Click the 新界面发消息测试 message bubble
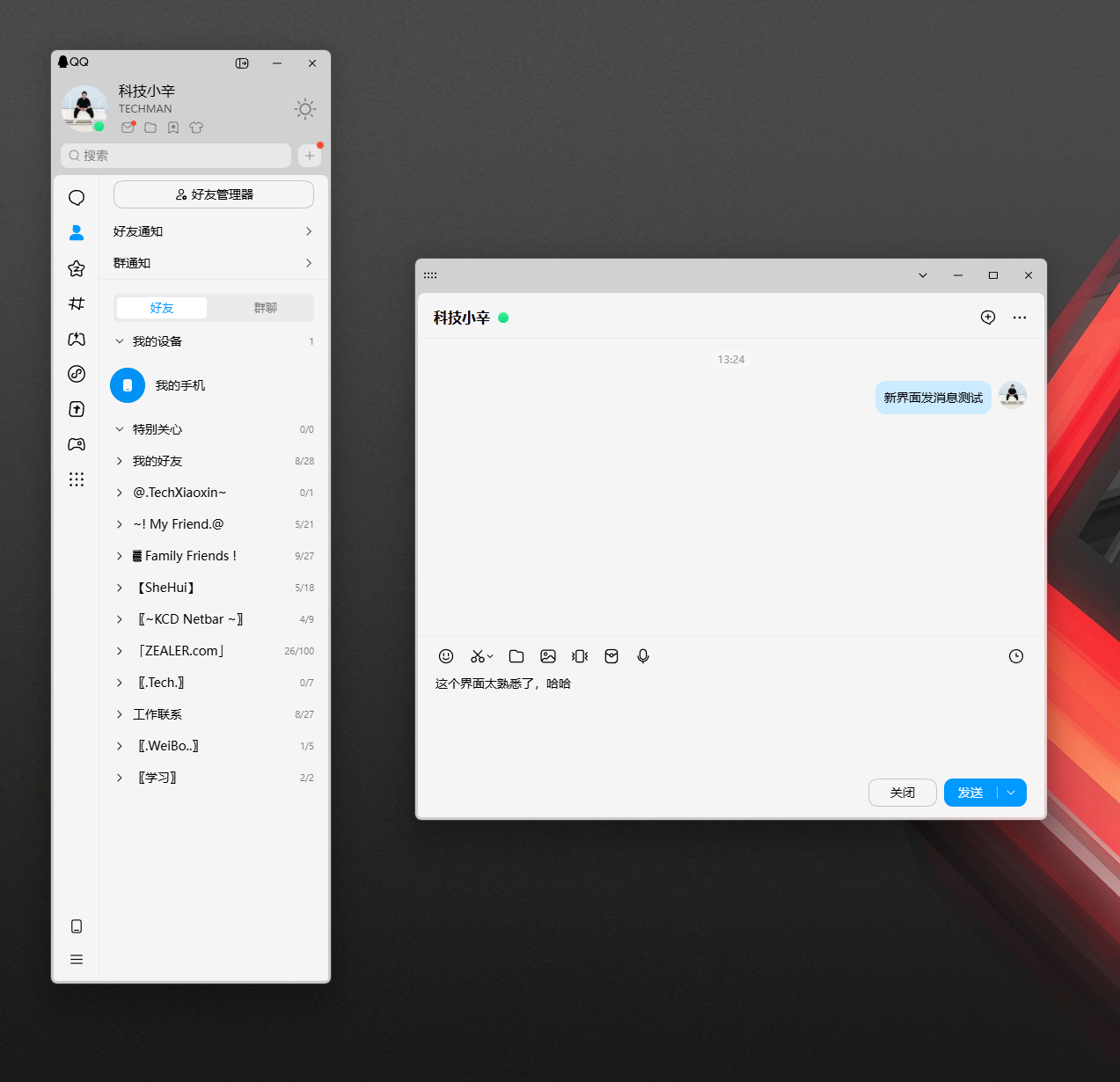 pos(933,398)
